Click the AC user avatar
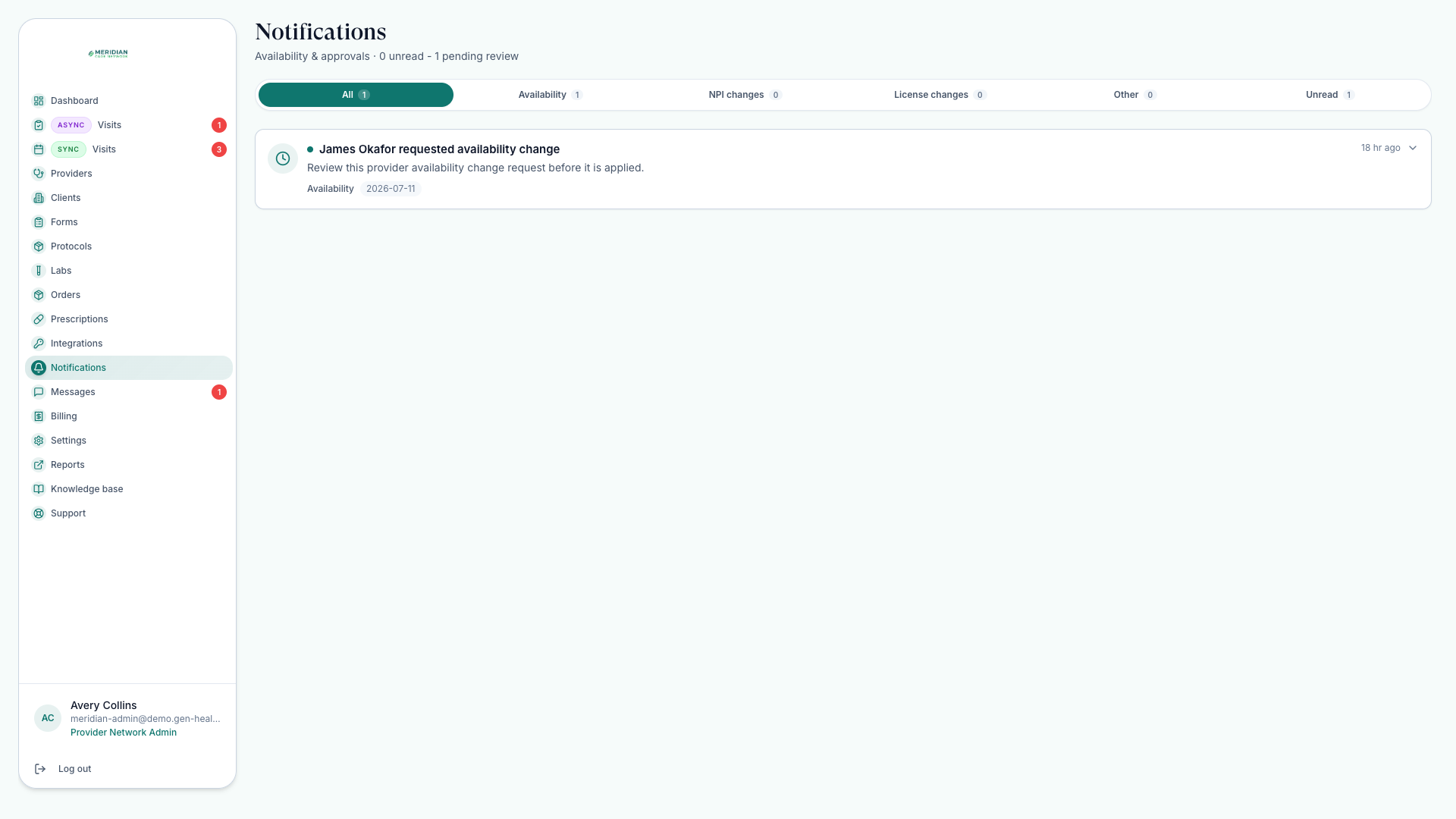1456x819 pixels. click(x=48, y=718)
